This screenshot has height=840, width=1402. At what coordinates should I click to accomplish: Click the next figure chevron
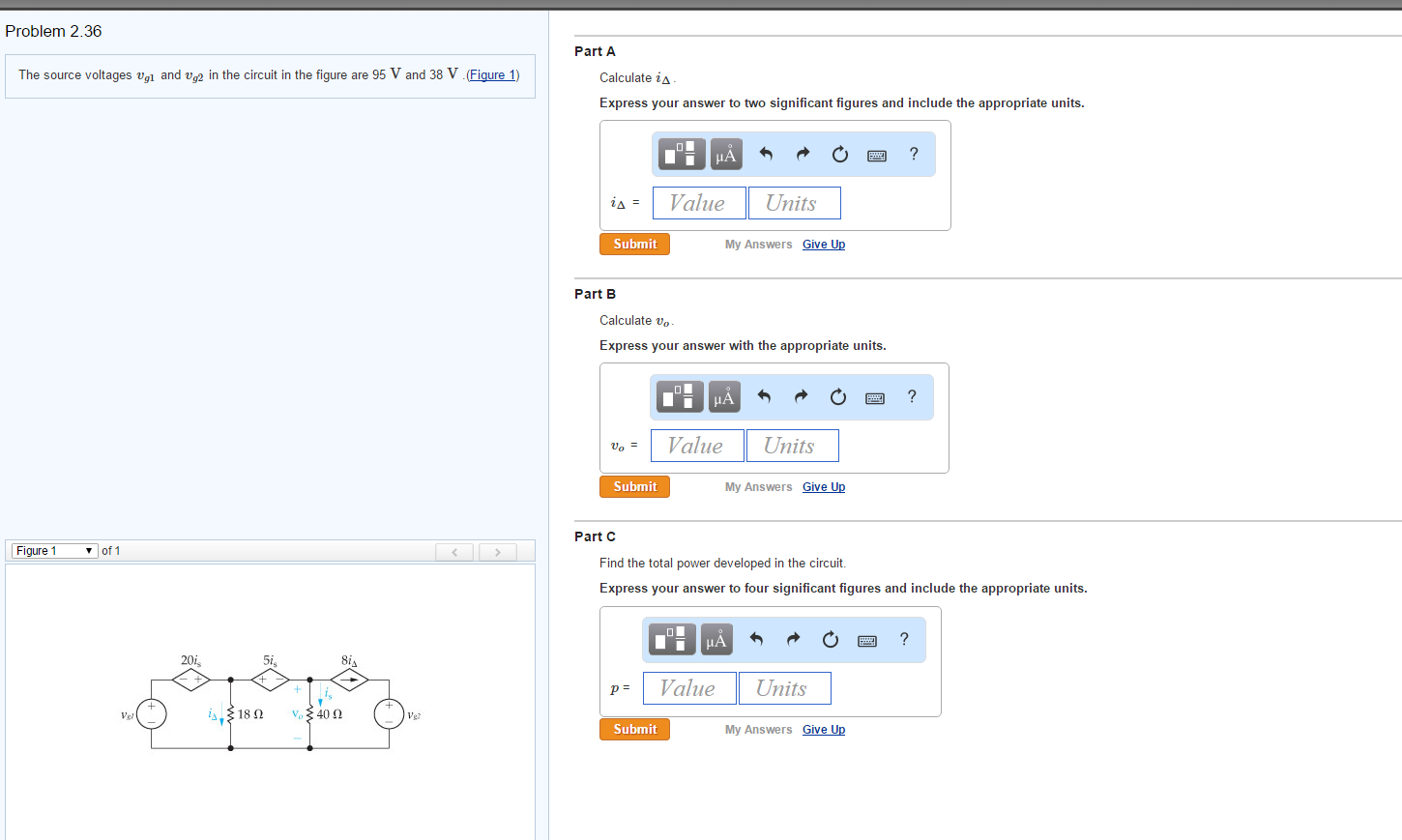[497, 551]
